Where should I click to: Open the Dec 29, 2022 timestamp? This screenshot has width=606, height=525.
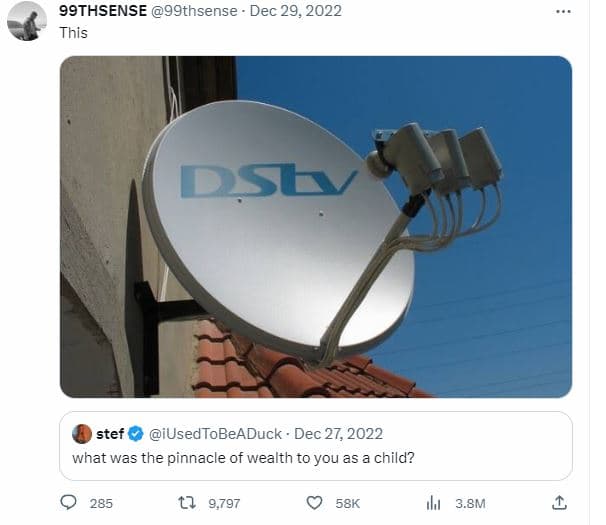(296, 11)
